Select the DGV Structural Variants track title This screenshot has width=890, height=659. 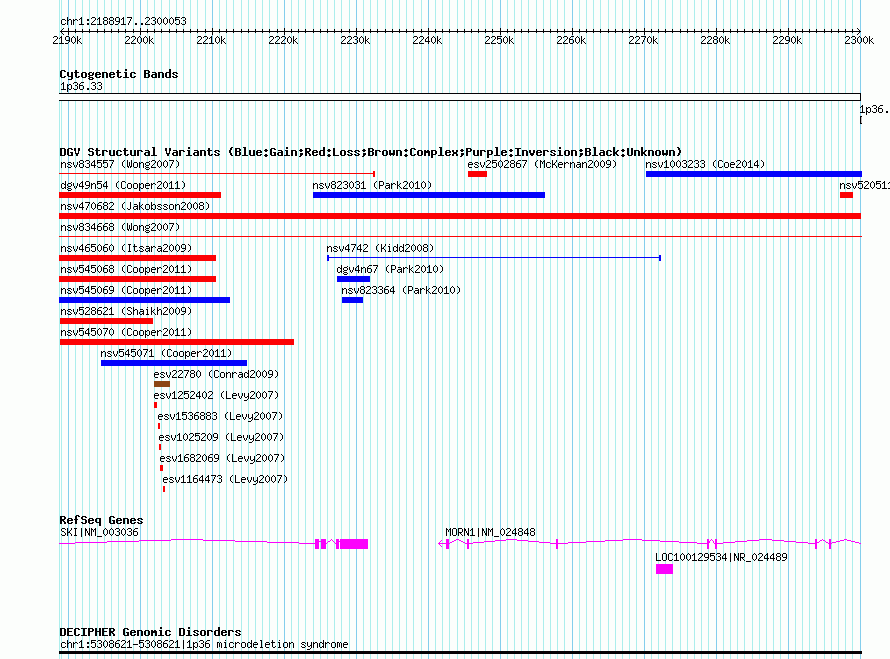pos(371,152)
